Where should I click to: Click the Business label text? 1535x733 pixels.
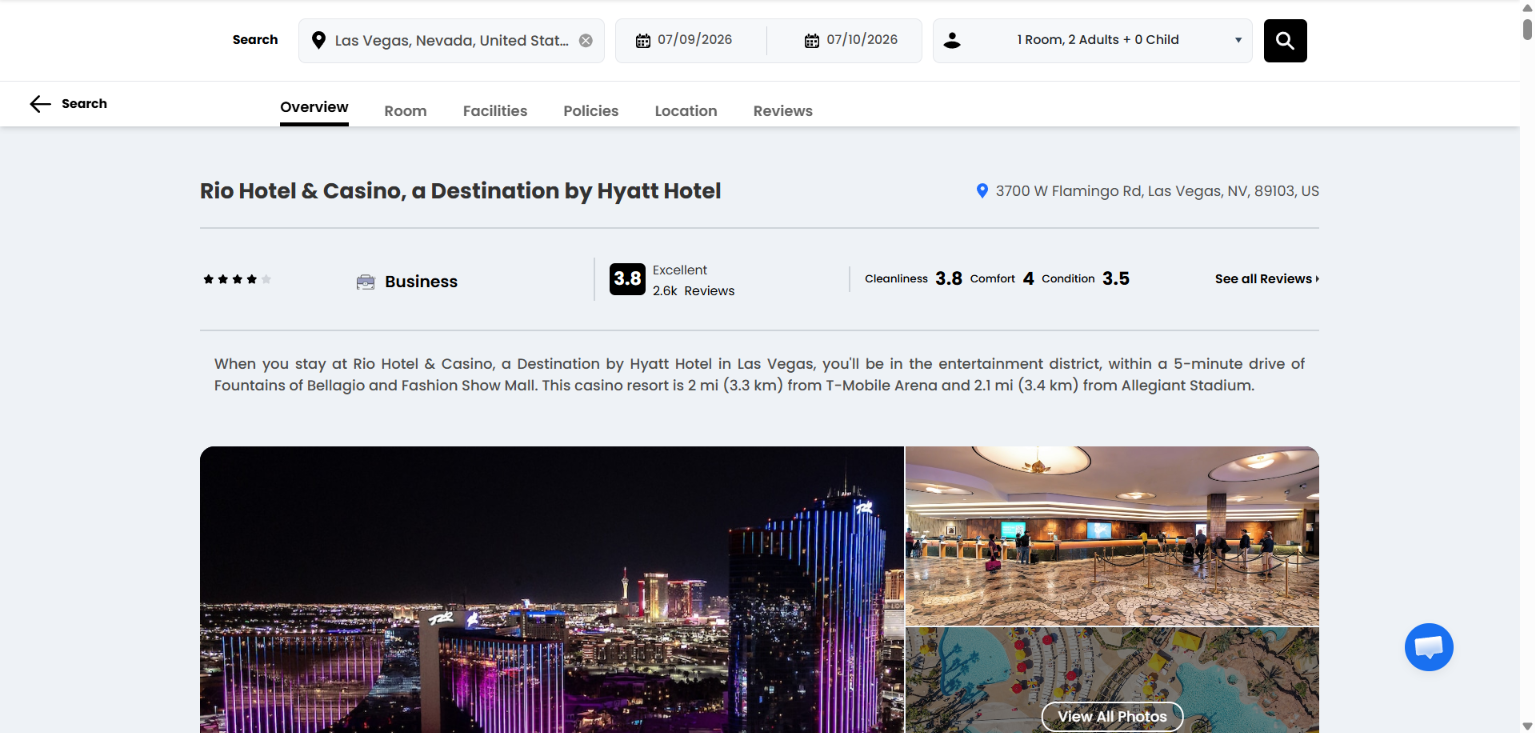click(x=421, y=282)
